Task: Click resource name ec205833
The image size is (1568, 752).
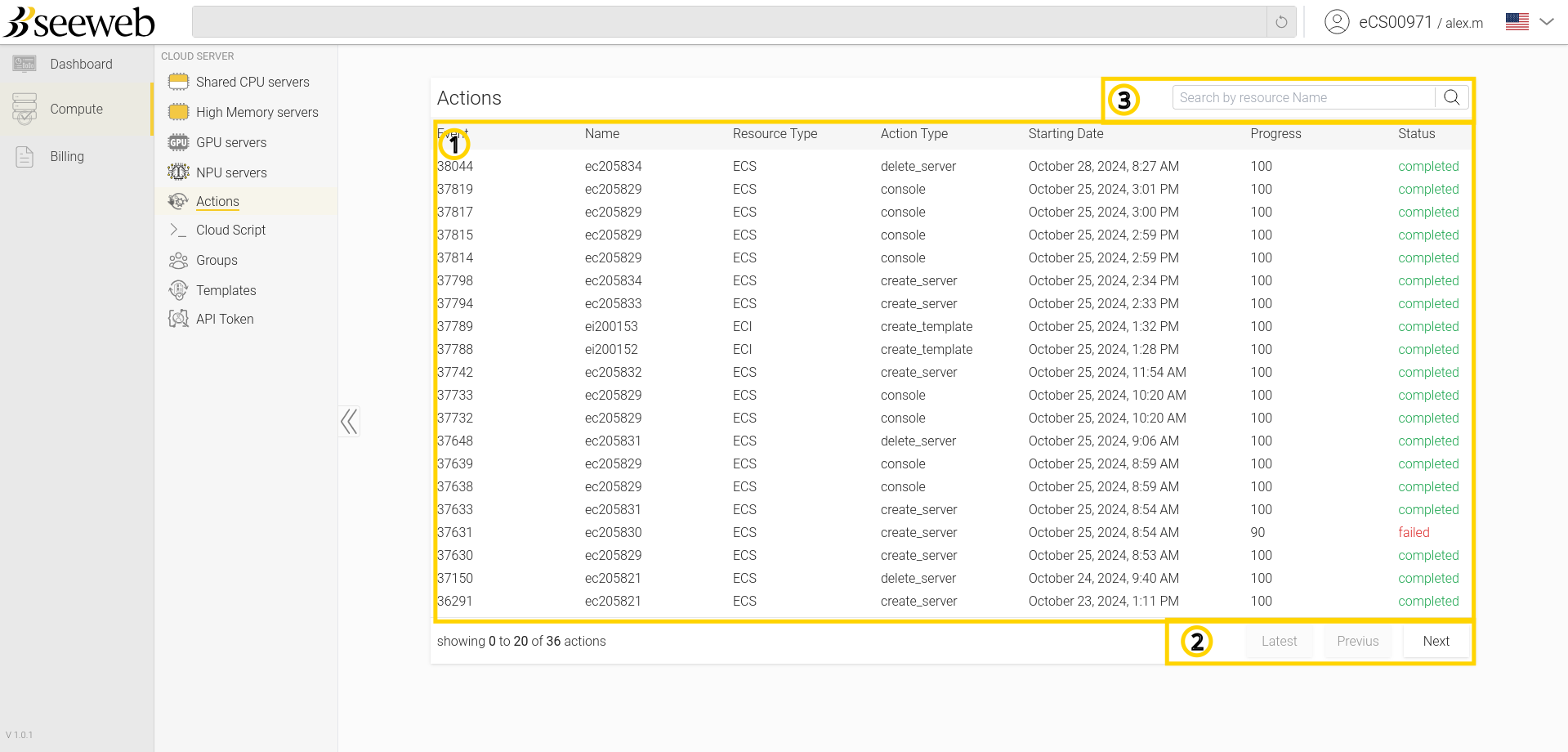Action: click(613, 303)
